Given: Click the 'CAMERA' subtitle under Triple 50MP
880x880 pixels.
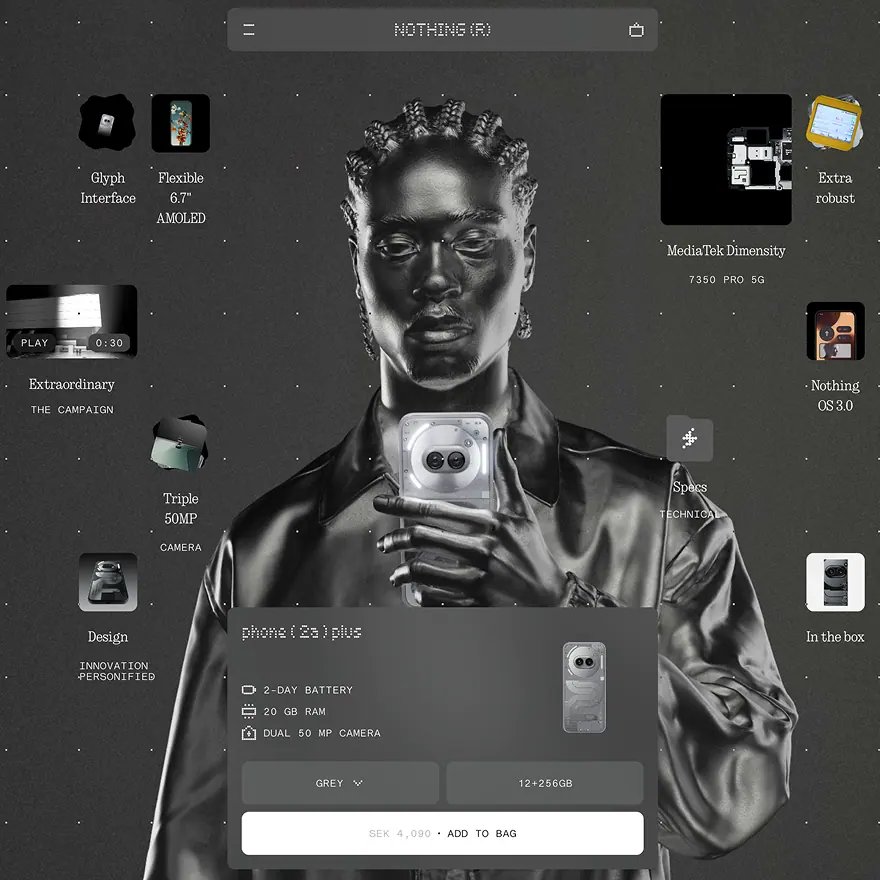Looking at the screenshot, I should 181,547.
